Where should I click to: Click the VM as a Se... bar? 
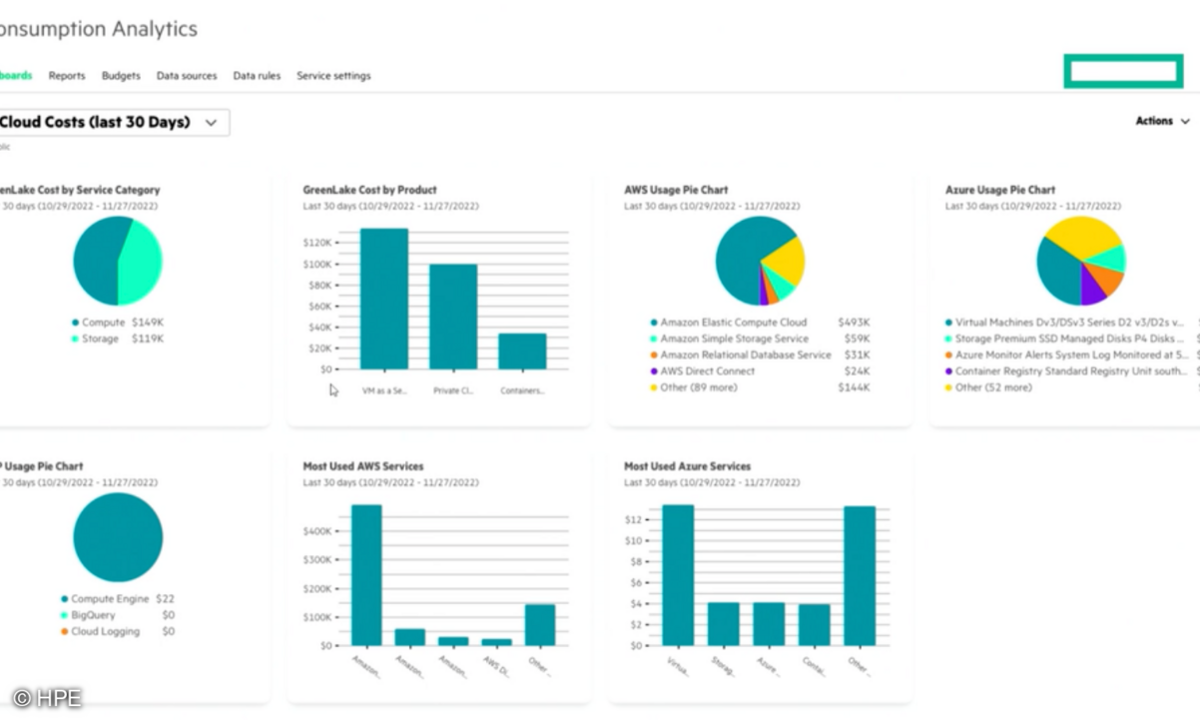pyautogui.click(x=384, y=299)
